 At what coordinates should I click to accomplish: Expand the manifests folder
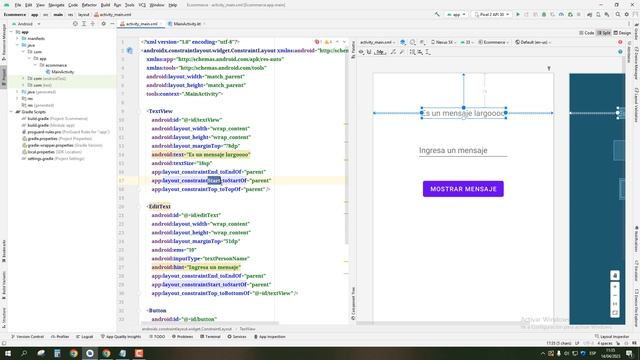coord(18,38)
